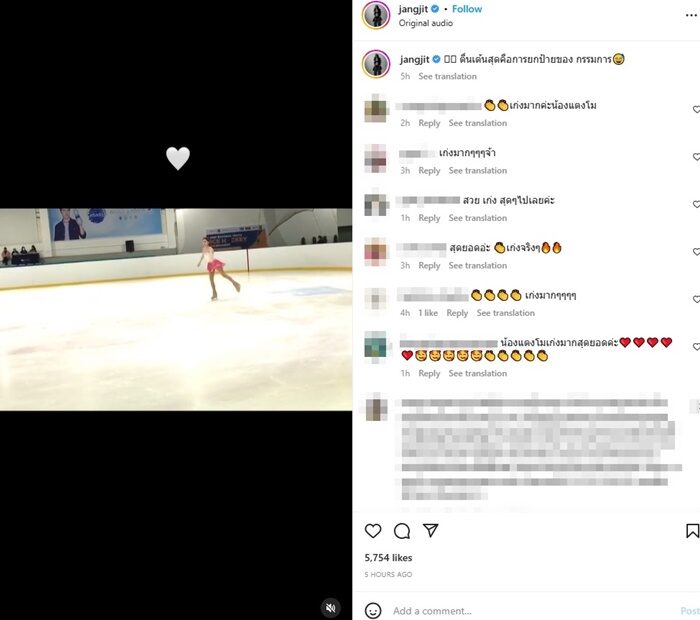Unmute video using speaker icon
This screenshot has width=700, height=620.
tap(331, 608)
